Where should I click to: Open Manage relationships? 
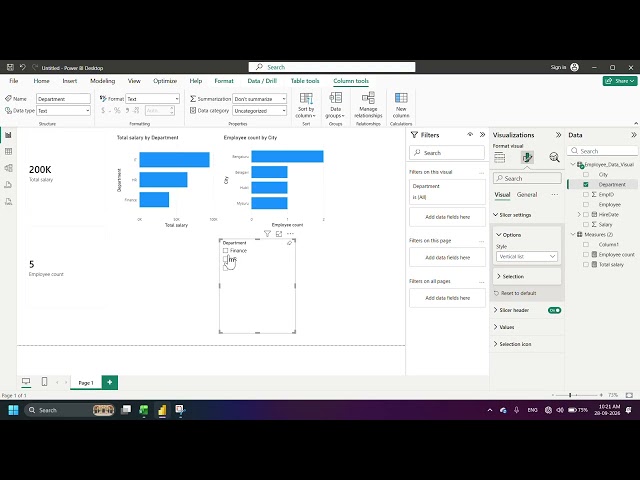tap(368, 105)
